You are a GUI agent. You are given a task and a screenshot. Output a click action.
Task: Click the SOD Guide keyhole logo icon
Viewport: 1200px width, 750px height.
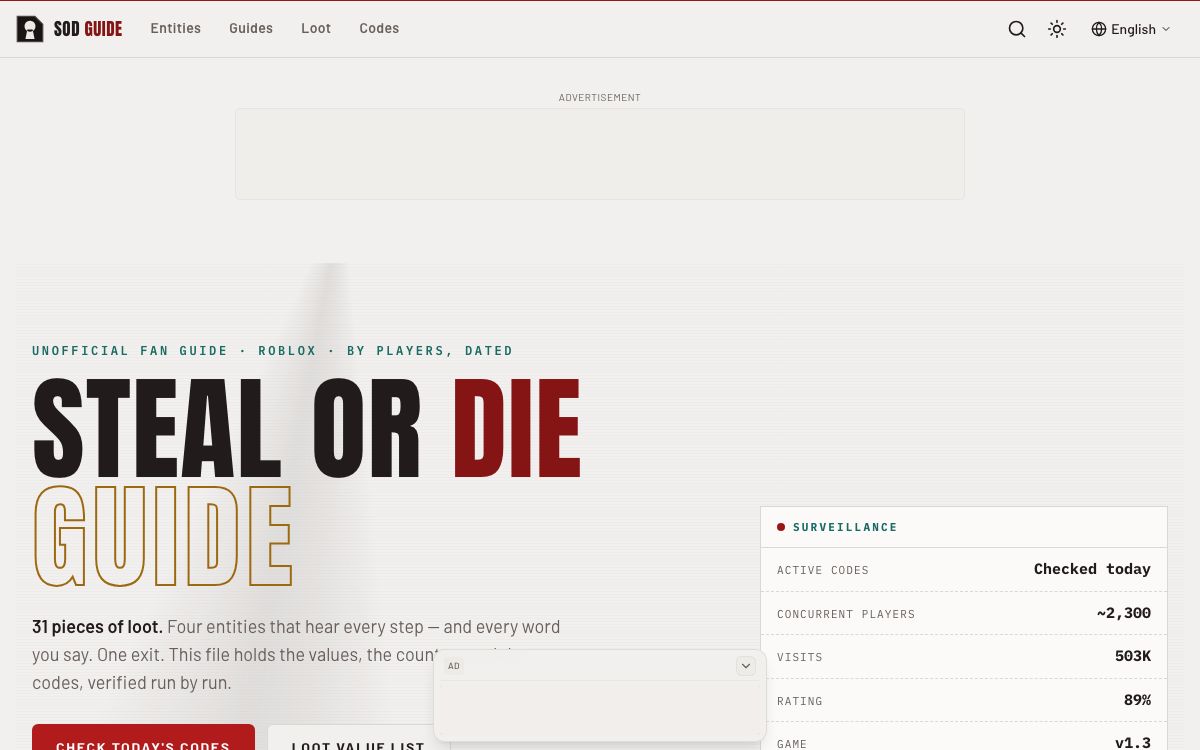[30, 29]
